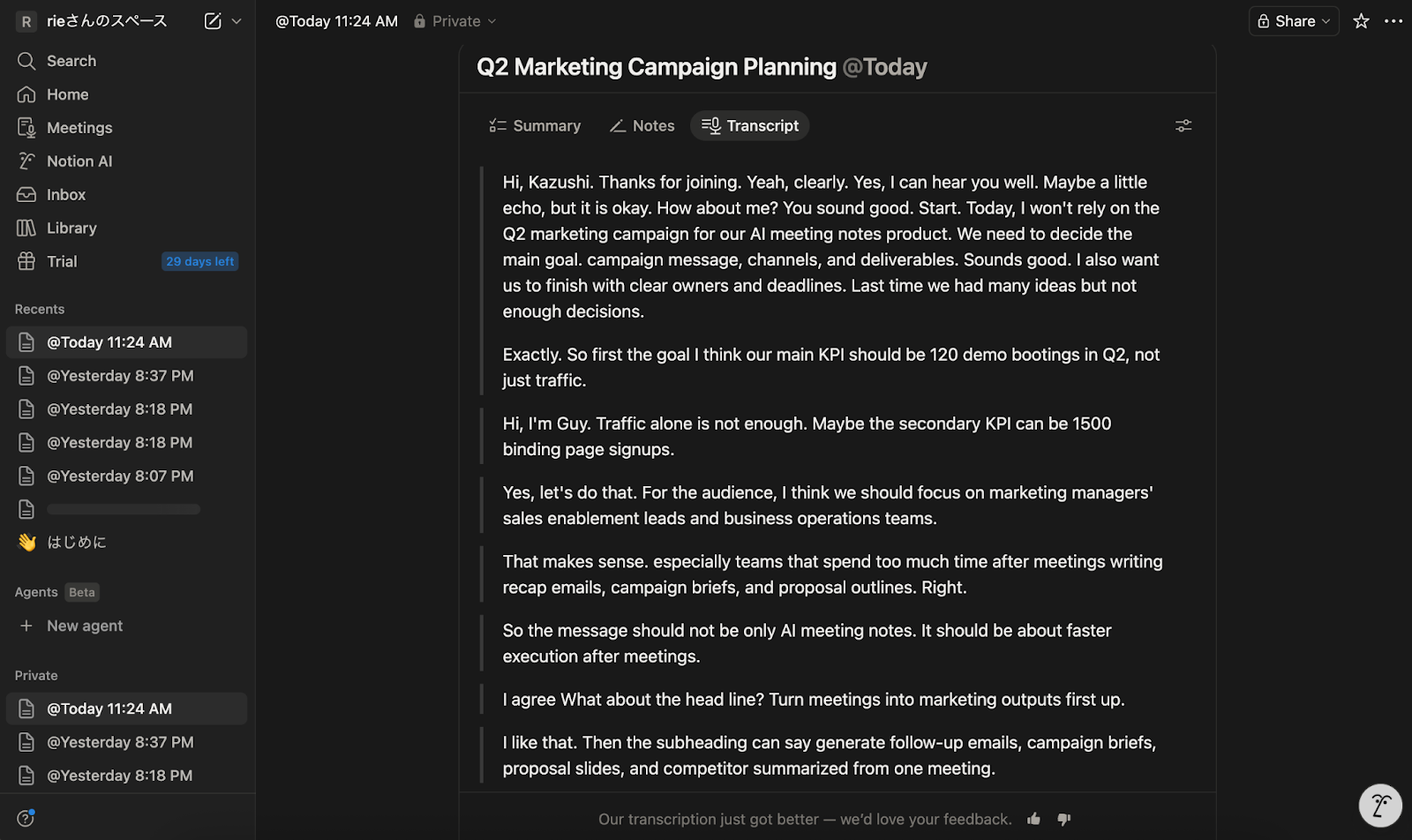Expand the workspace switcher chevron
Screen dimensions: 1412x840
pyautogui.click(x=237, y=21)
